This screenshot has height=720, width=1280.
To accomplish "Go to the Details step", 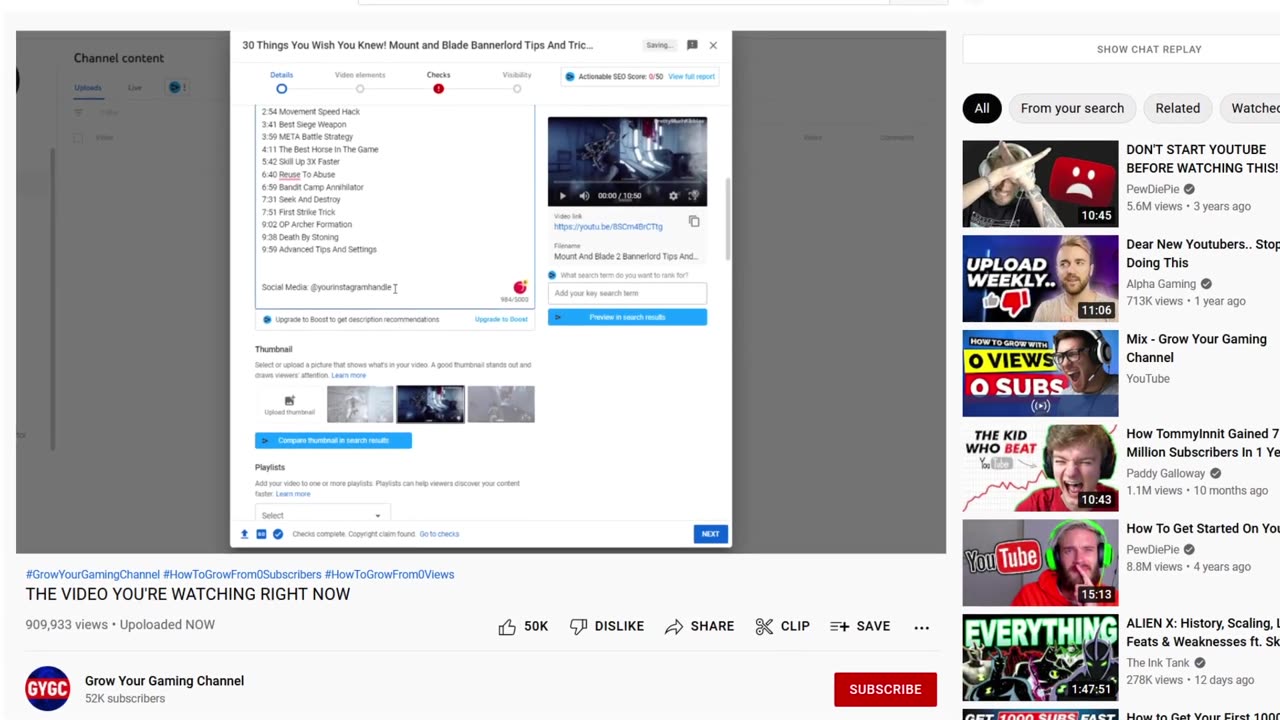I will [x=281, y=82].
